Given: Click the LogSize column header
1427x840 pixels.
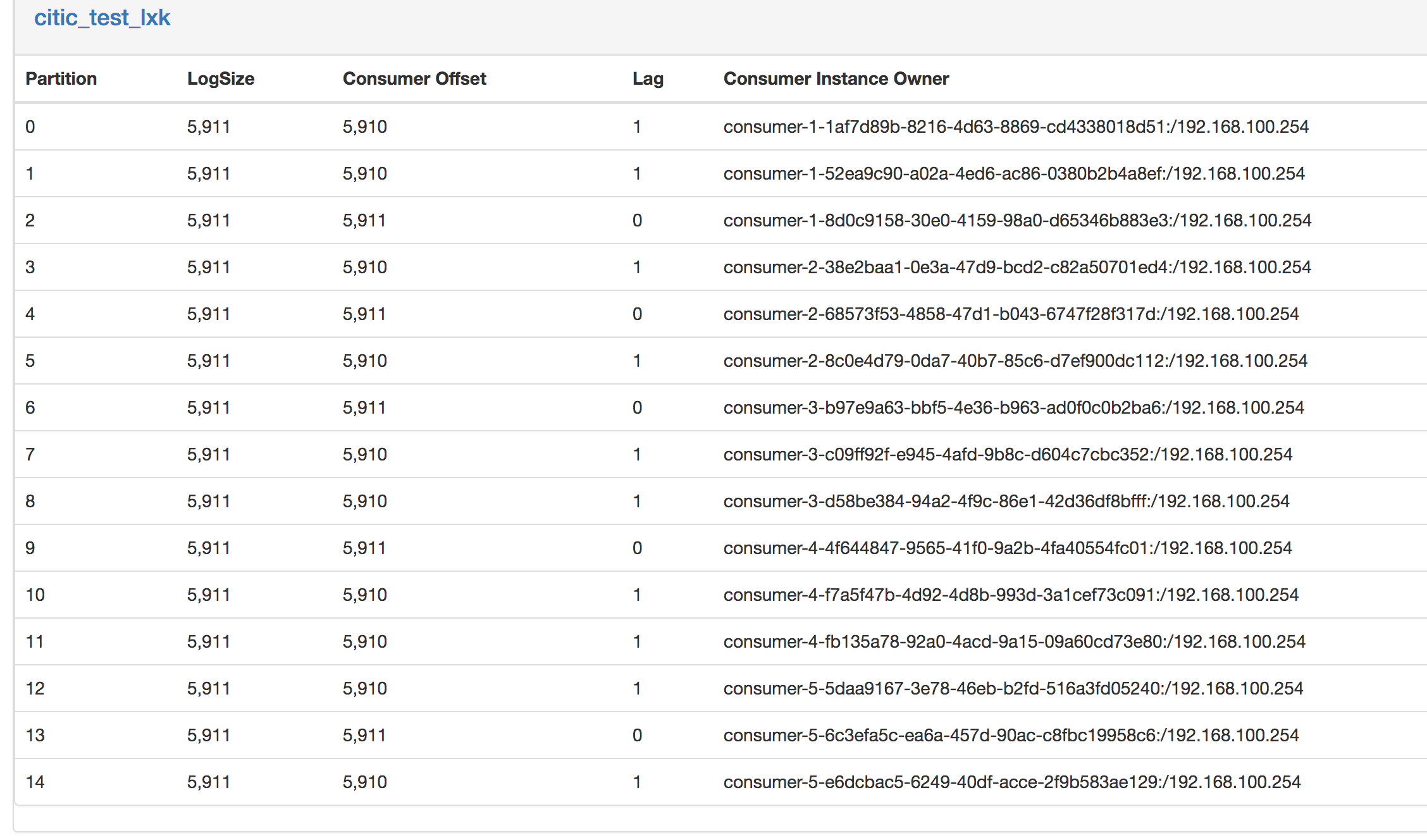Looking at the screenshot, I should point(220,78).
